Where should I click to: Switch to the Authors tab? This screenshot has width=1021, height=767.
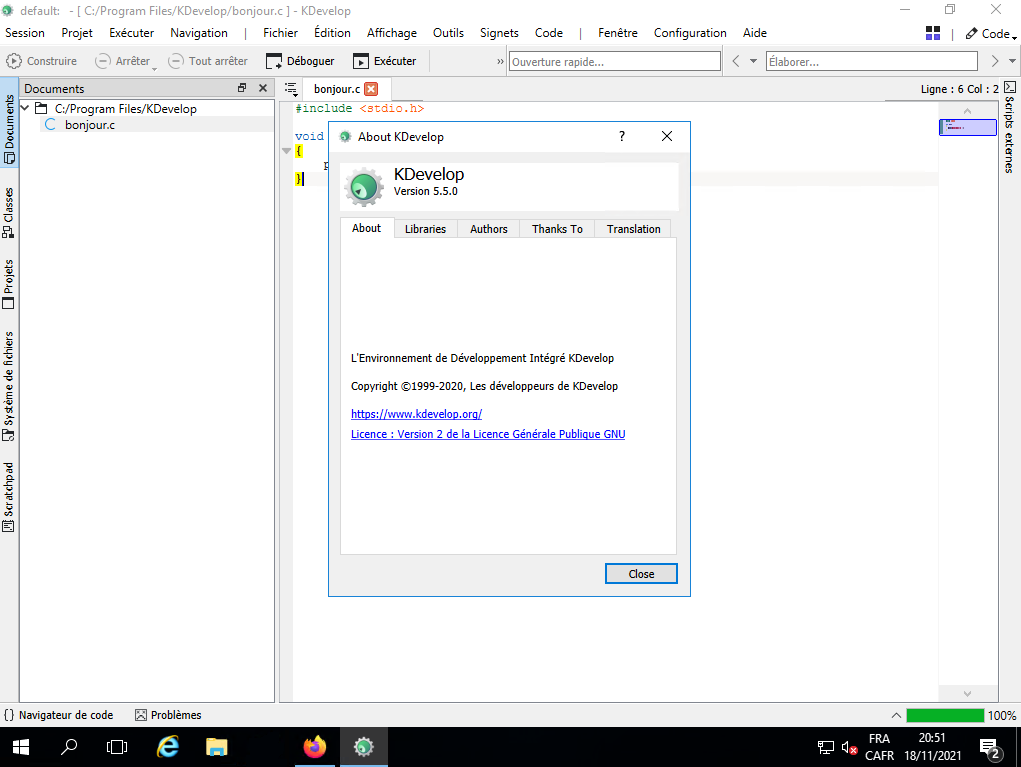coord(488,229)
